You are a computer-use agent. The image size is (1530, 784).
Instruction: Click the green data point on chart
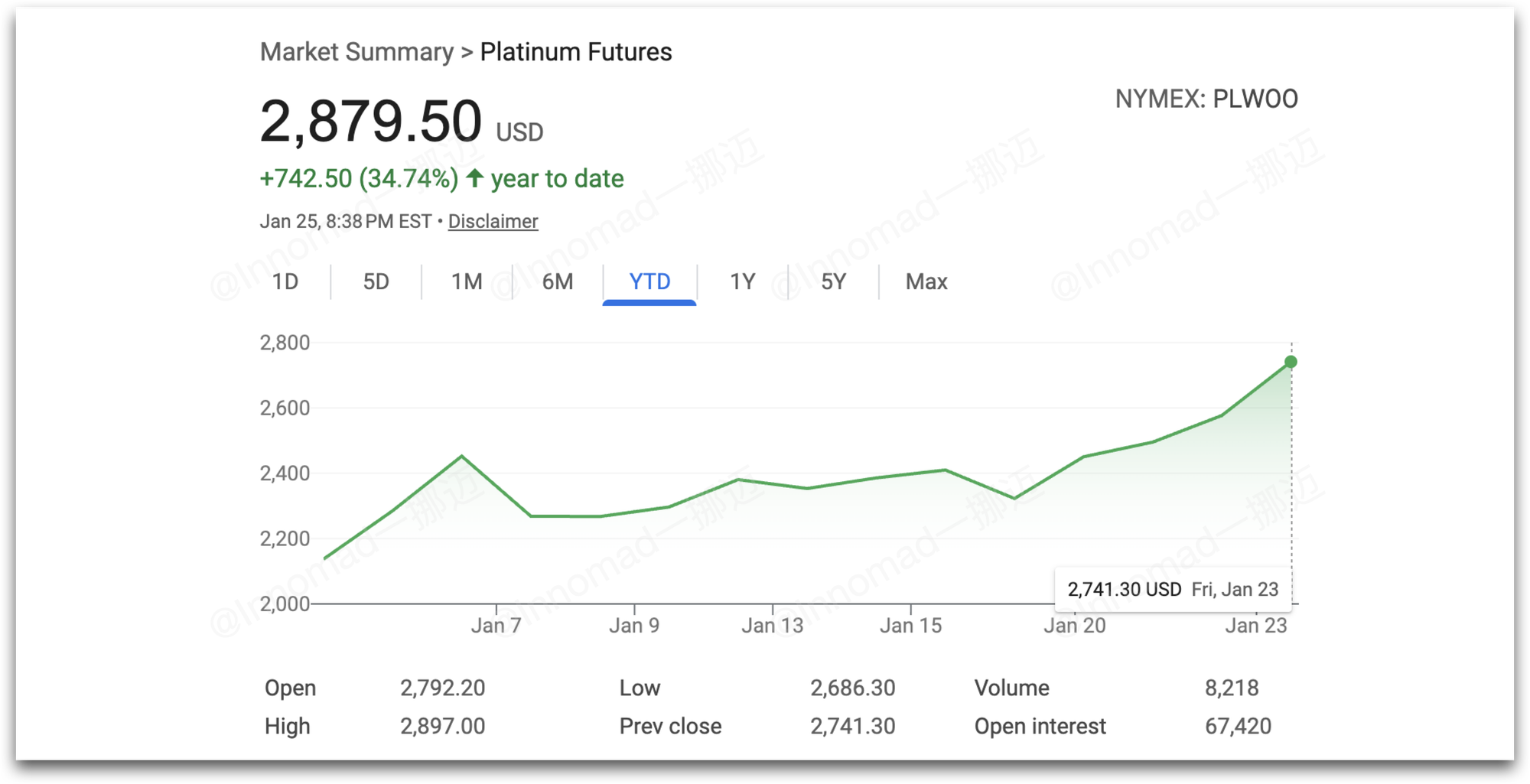click(1291, 362)
